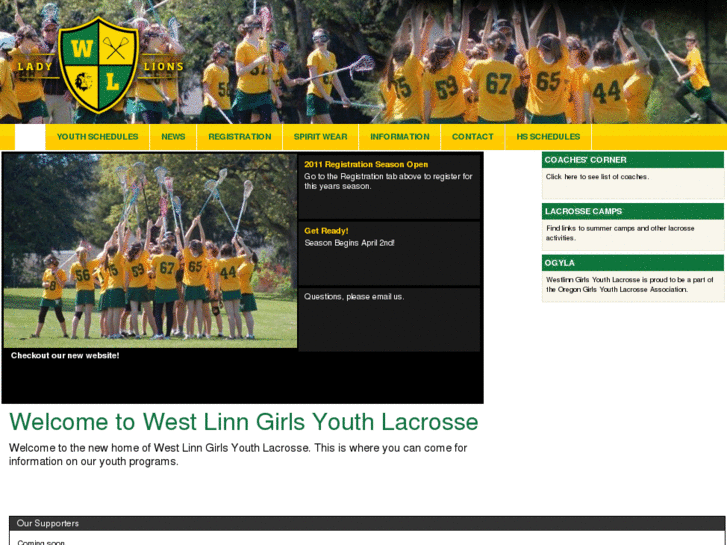Click 'Click here to see list of coaches.'
Image resolution: width=727 pixels, height=545 pixels.
point(597,177)
